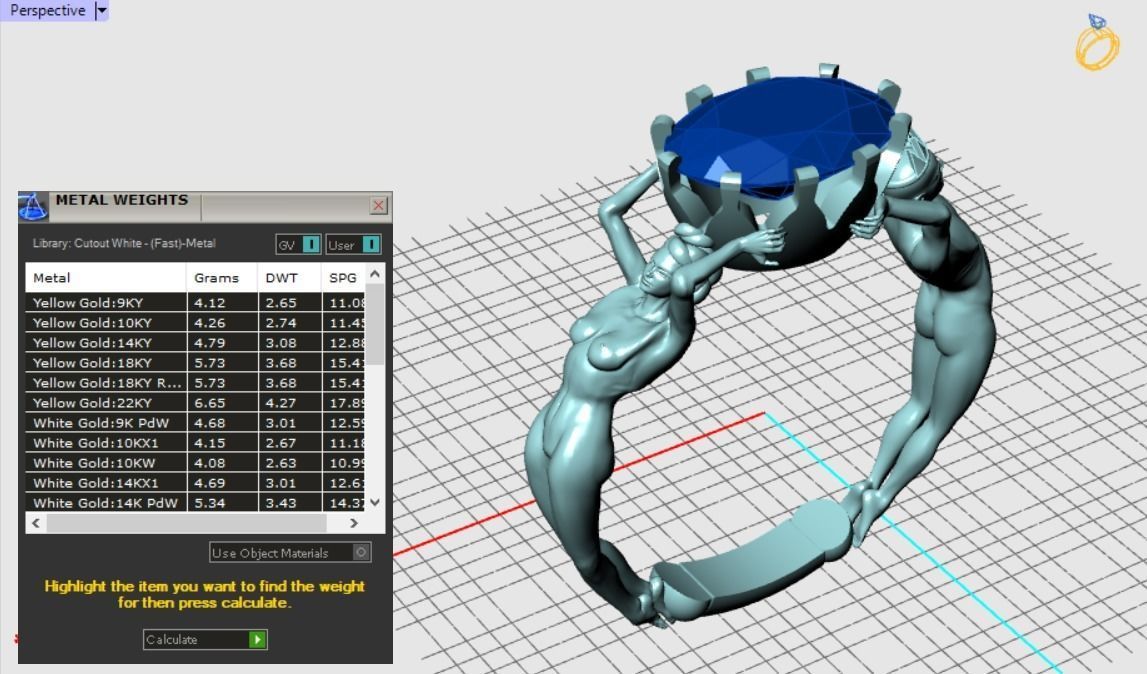Image resolution: width=1147 pixels, height=674 pixels.
Task: Click the gold ring logo icon
Action: click(1097, 43)
